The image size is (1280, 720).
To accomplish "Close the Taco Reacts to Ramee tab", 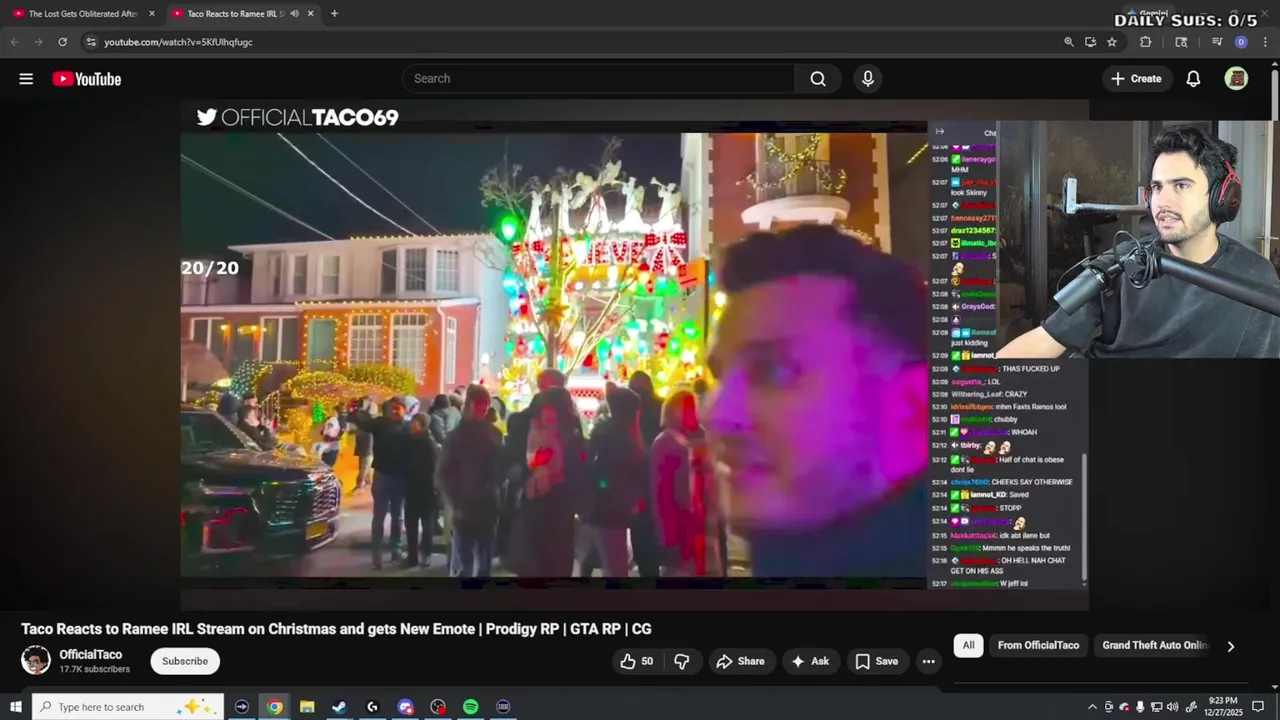I will click(310, 14).
